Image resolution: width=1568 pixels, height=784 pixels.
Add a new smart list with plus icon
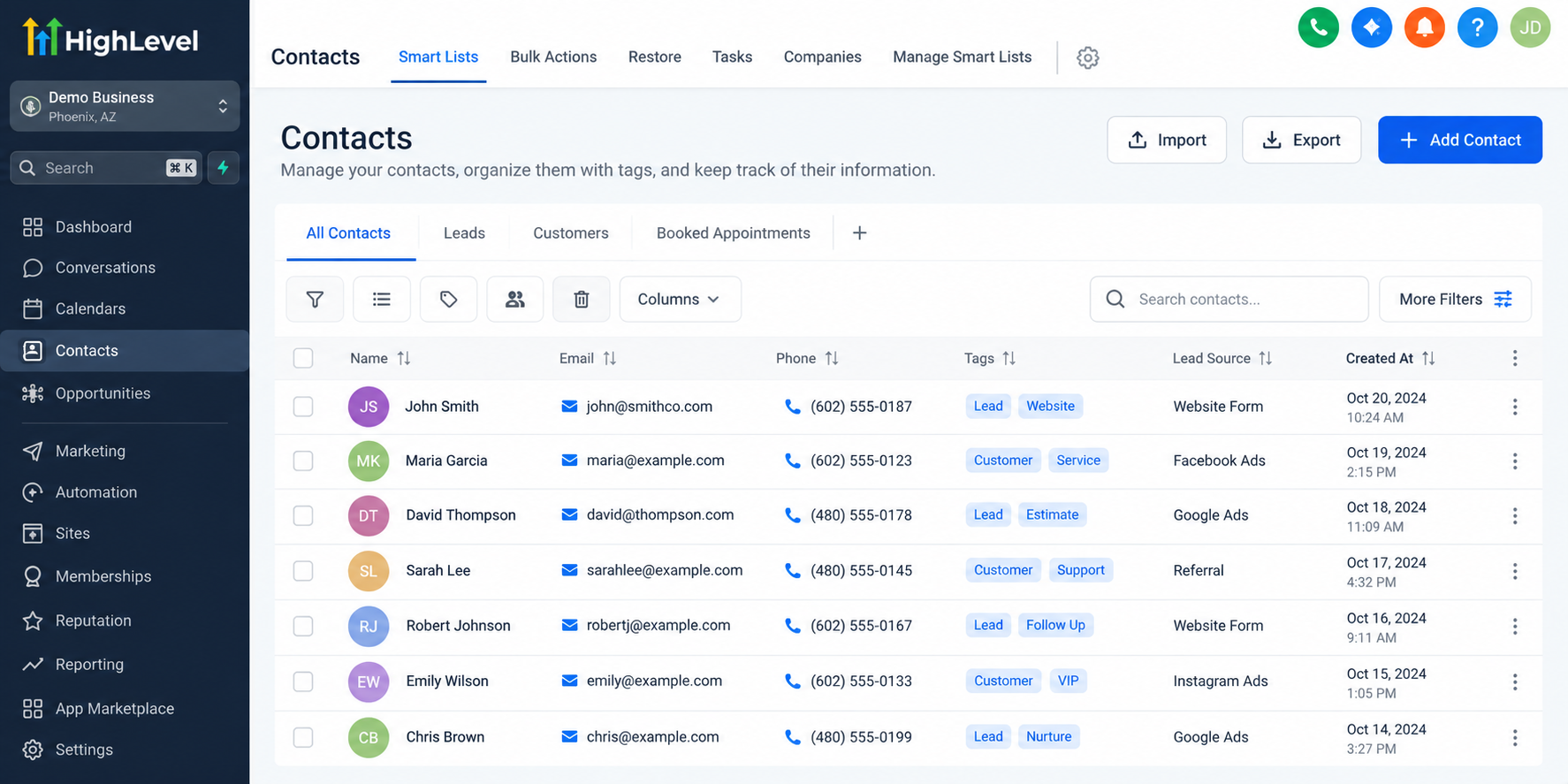(859, 232)
